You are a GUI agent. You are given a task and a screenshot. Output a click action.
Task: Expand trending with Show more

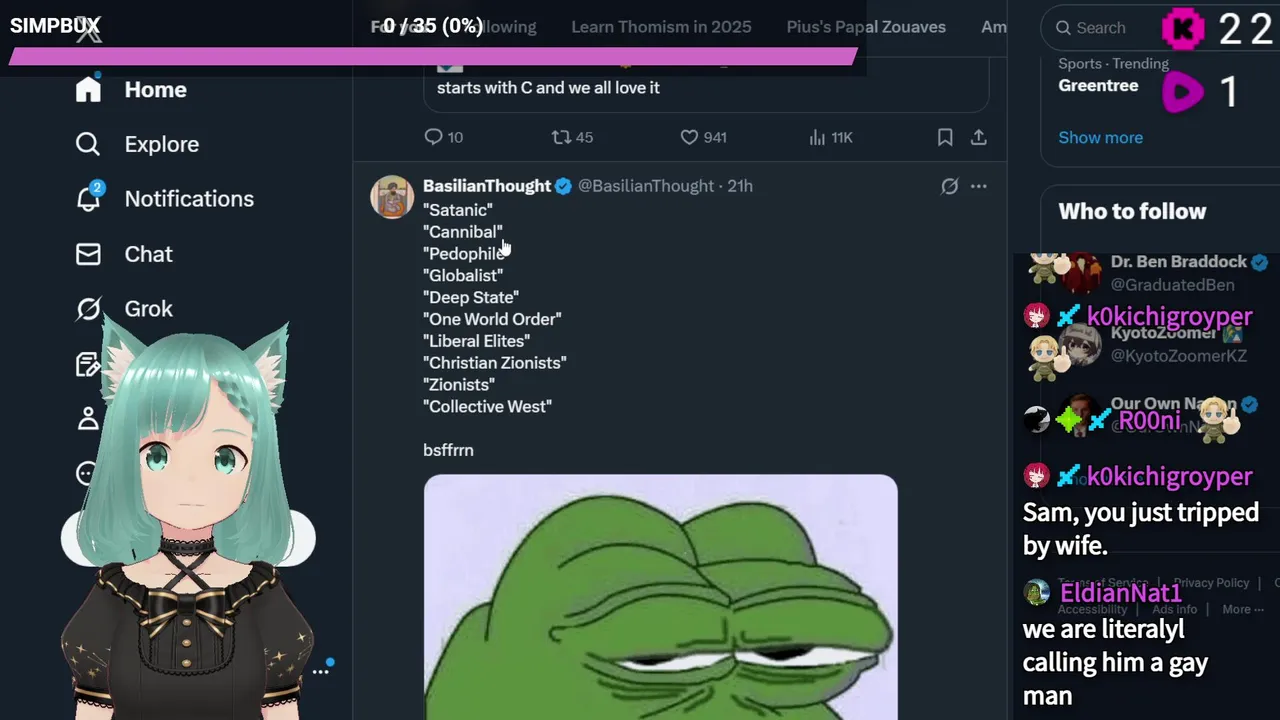pyautogui.click(x=1100, y=138)
